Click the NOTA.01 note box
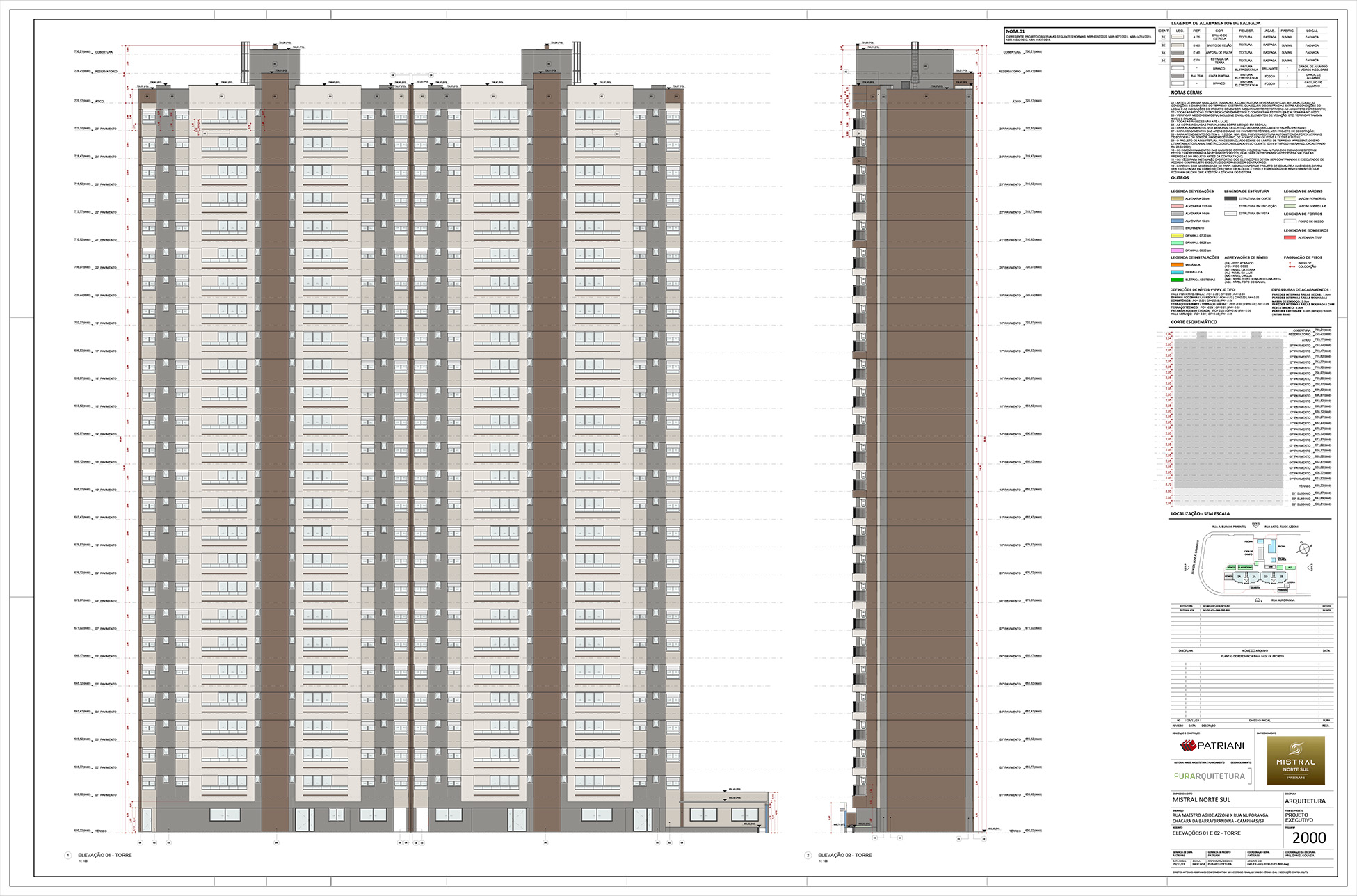 click(x=1079, y=35)
